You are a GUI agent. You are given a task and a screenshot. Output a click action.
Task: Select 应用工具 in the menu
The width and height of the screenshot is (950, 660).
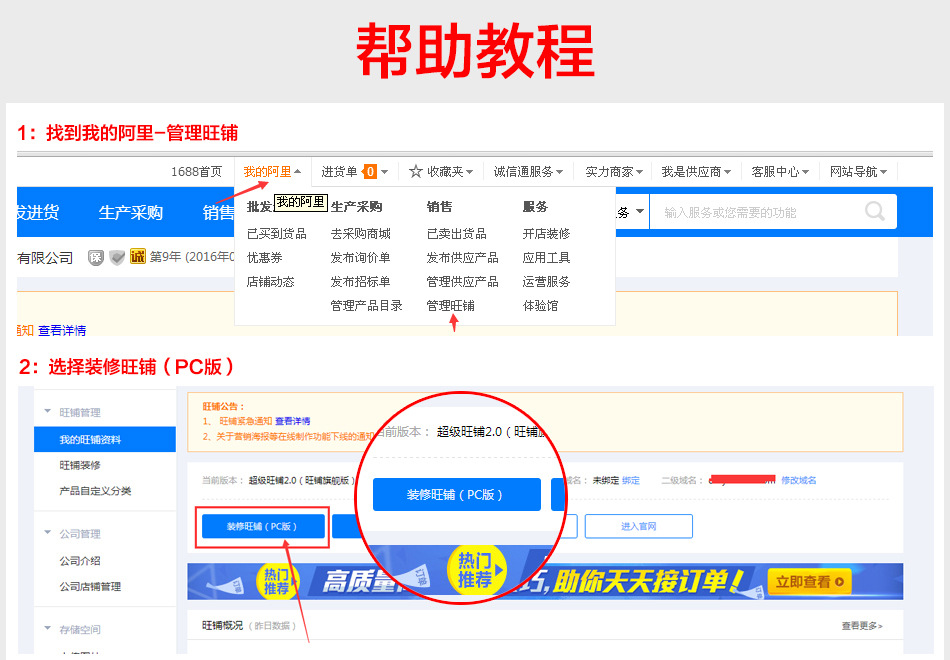tap(546, 258)
